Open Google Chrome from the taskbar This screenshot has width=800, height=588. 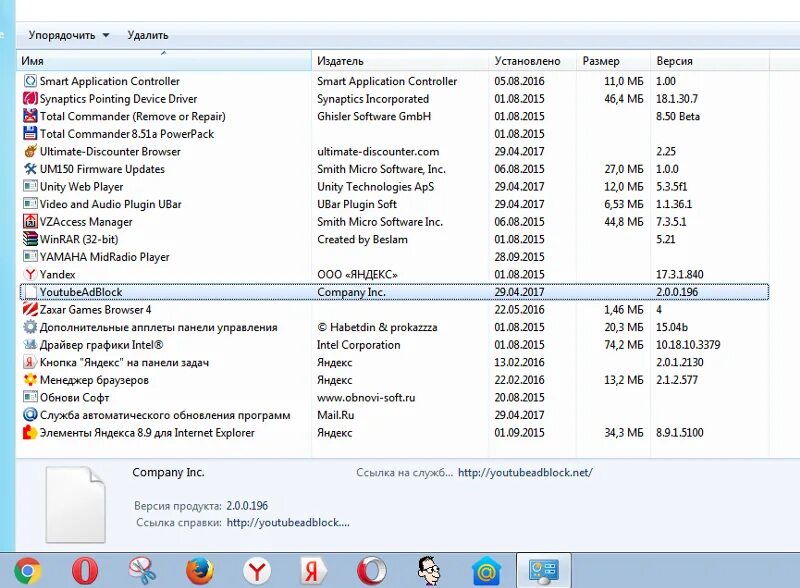28,571
